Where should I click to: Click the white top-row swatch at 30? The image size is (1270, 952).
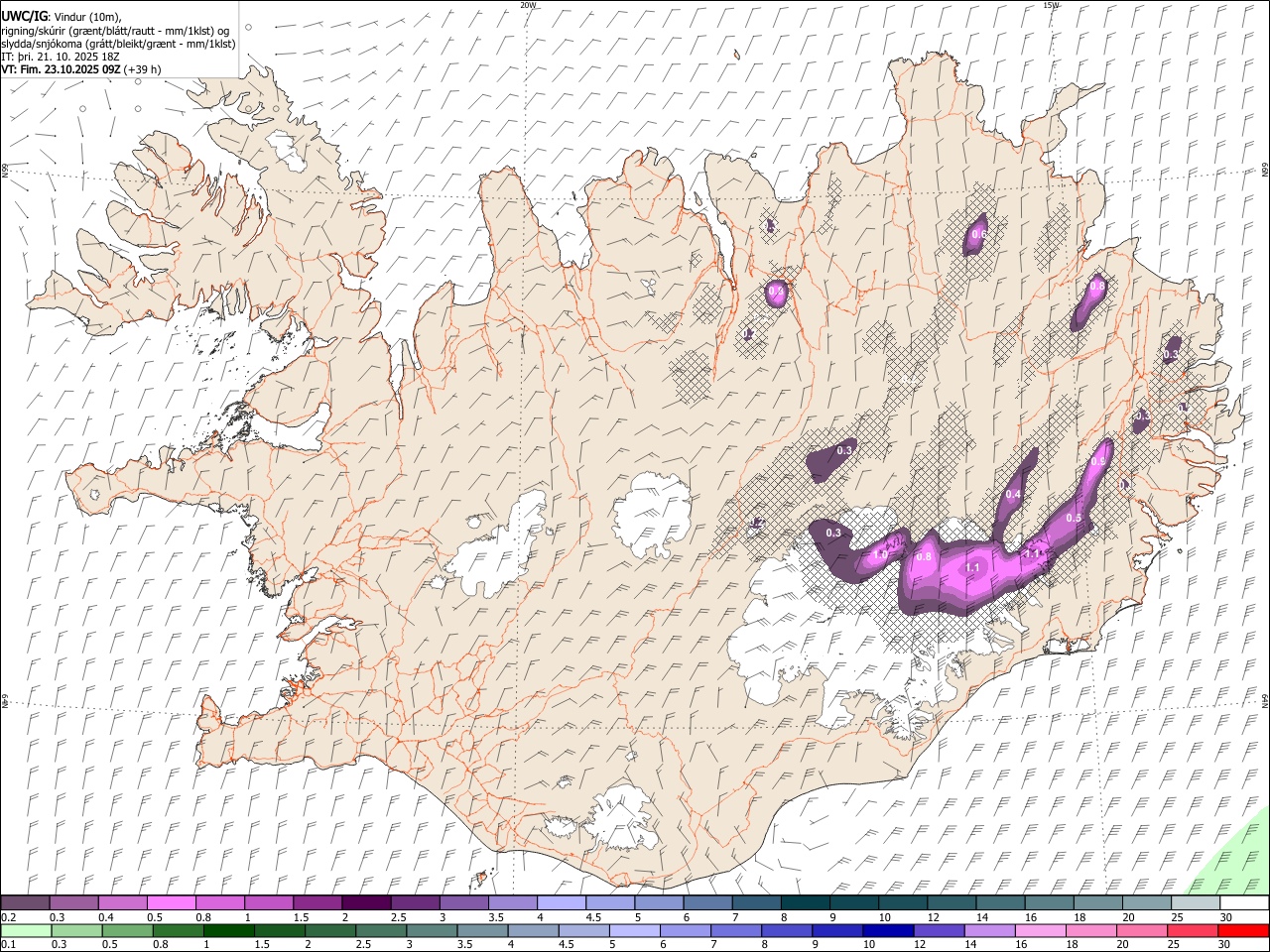pyautogui.click(x=1243, y=902)
